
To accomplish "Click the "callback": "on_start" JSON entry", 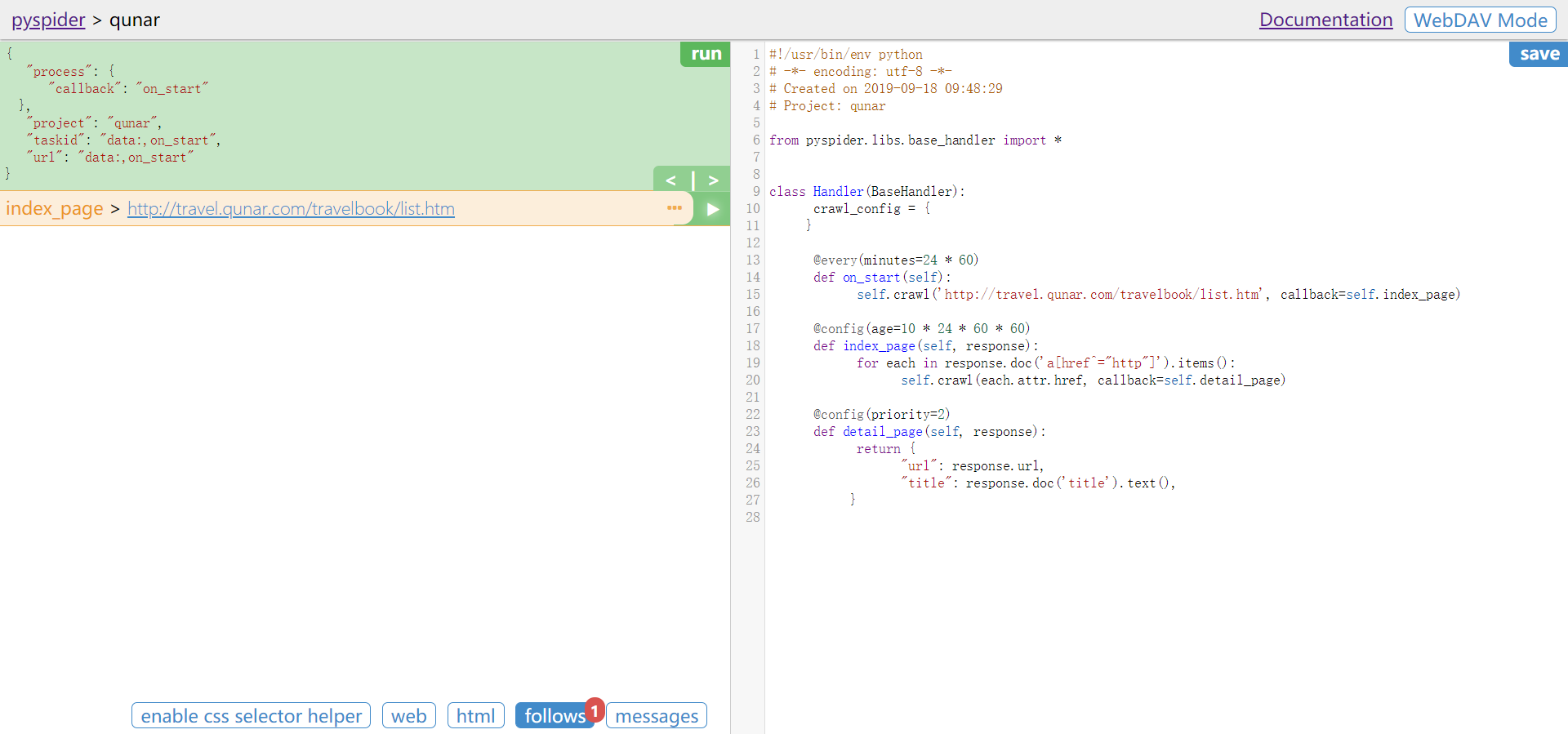I will point(128,88).
